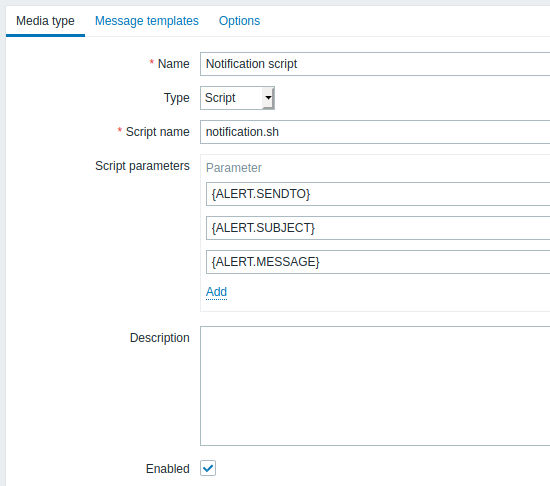This screenshot has width=550, height=486.
Task: Click the Script parameters label
Action: tap(142, 166)
